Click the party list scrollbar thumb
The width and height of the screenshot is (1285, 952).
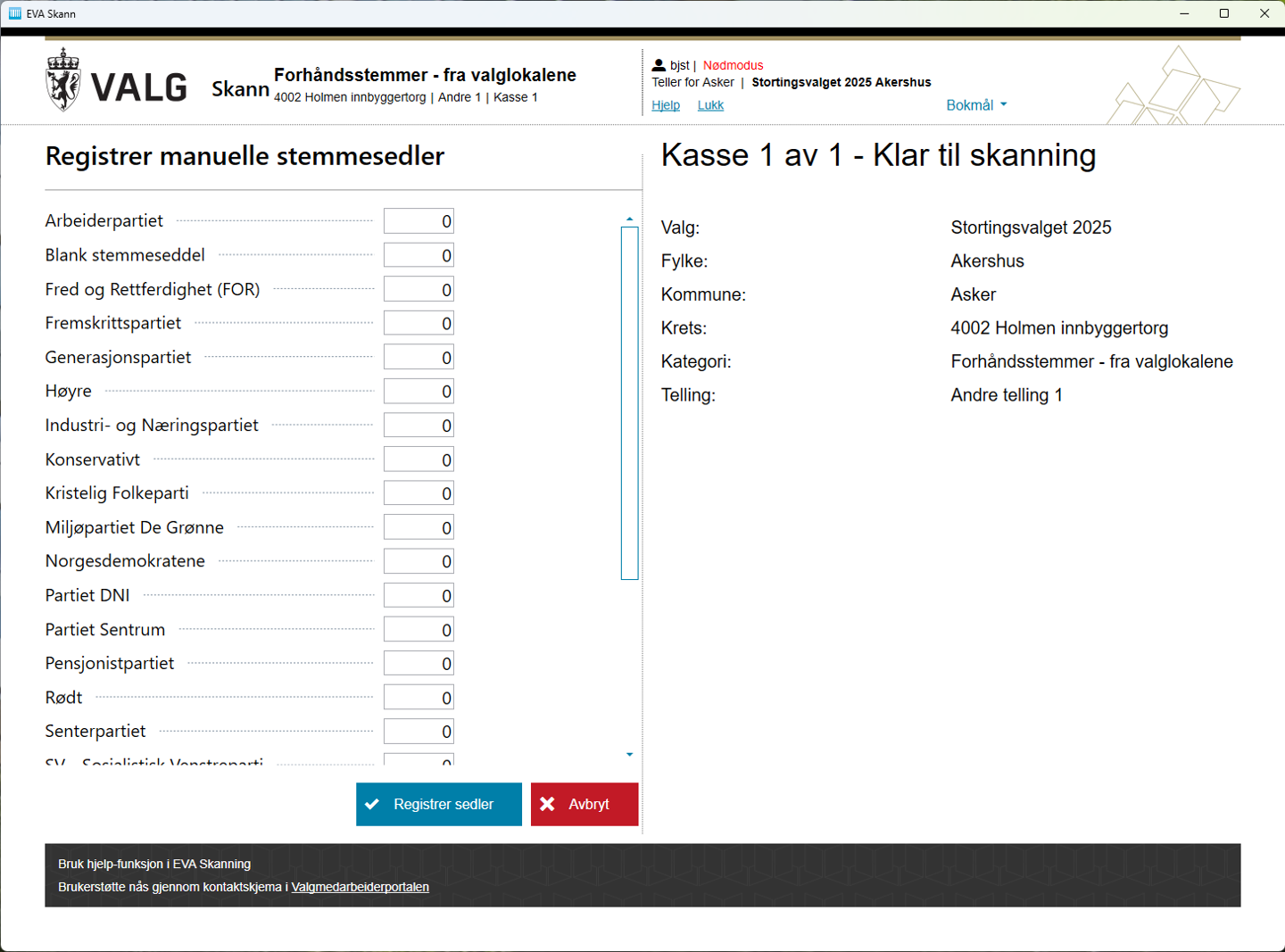point(629,402)
